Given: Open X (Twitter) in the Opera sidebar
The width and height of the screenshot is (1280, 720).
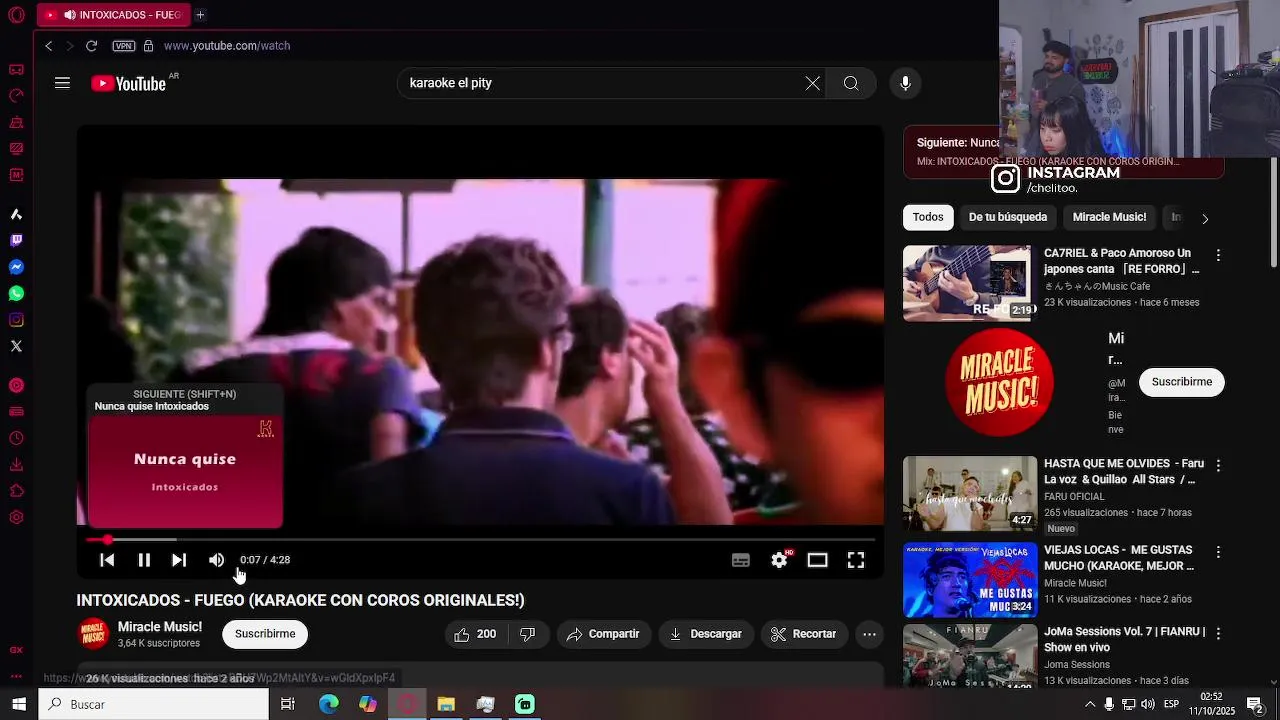Looking at the screenshot, I should pos(16,346).
